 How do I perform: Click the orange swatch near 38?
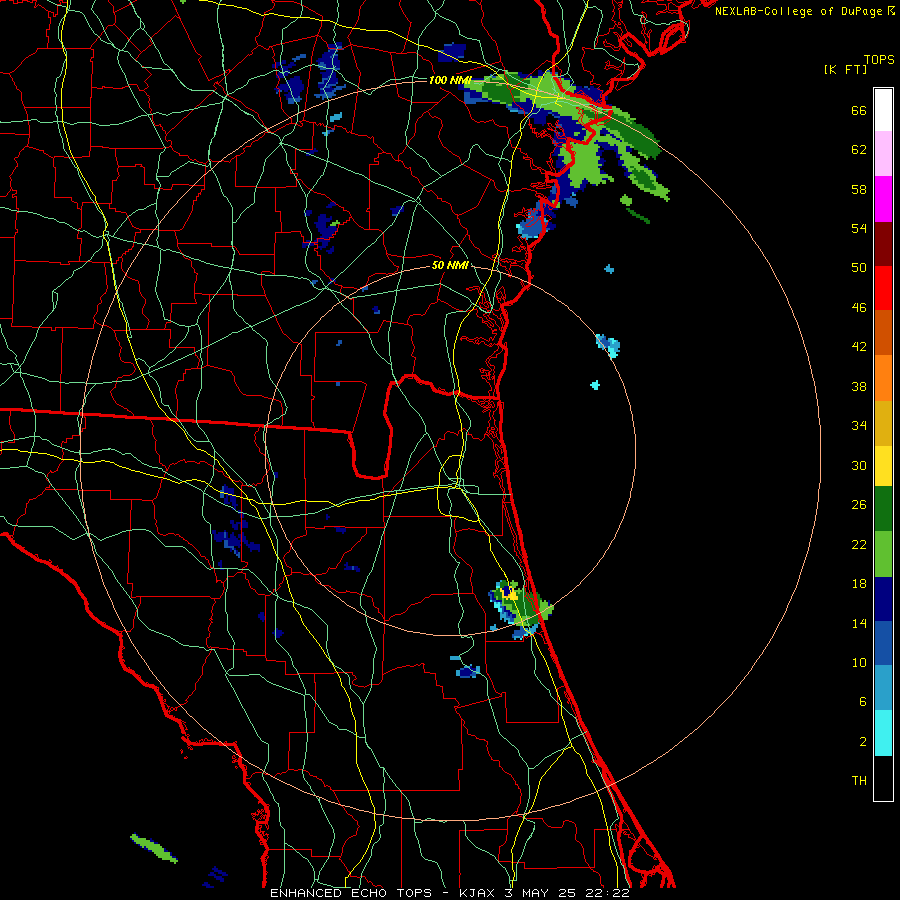click(883, 378)
